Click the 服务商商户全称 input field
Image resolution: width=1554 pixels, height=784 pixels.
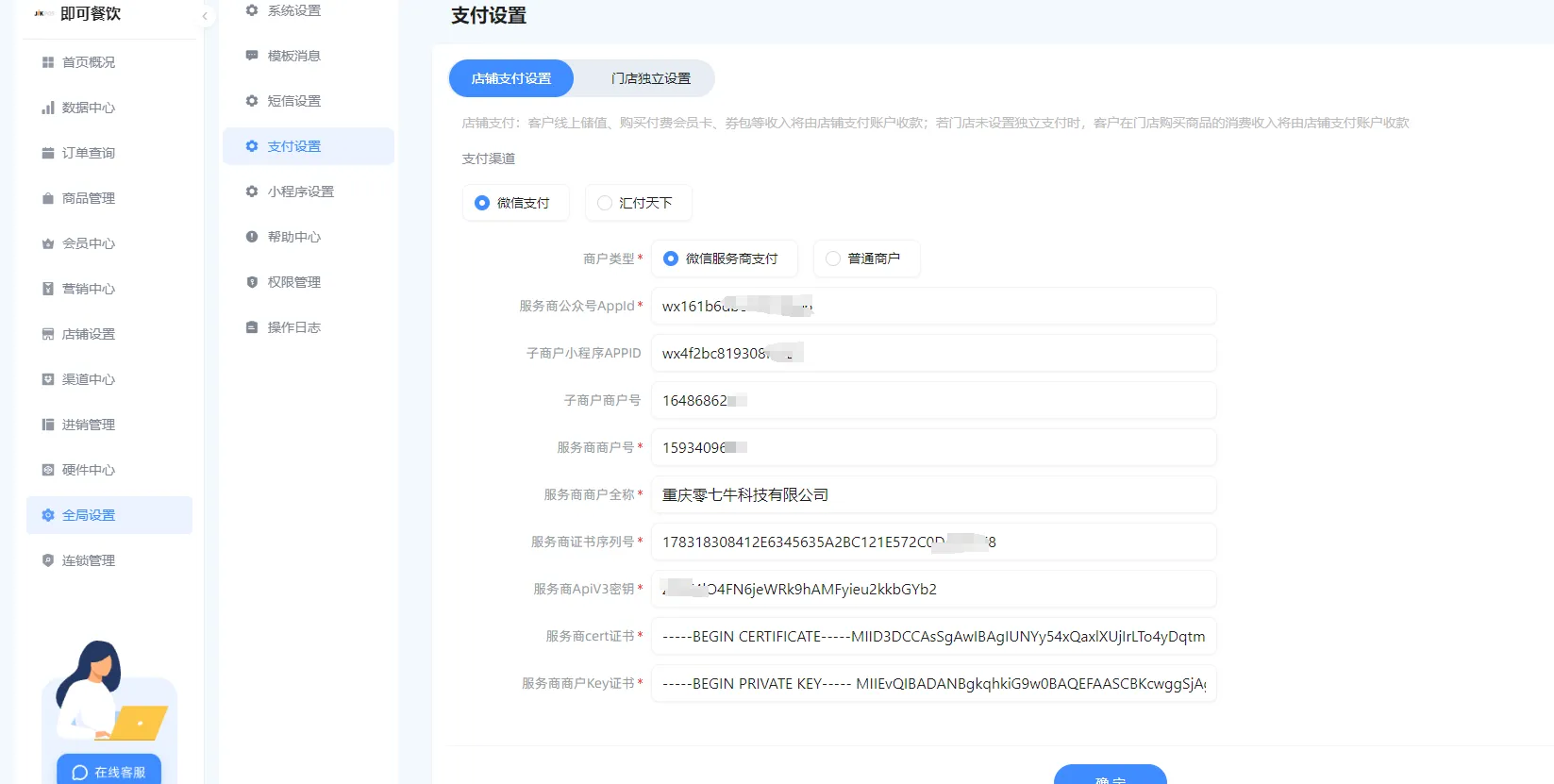pyautogui.click(x=933, y=494)
